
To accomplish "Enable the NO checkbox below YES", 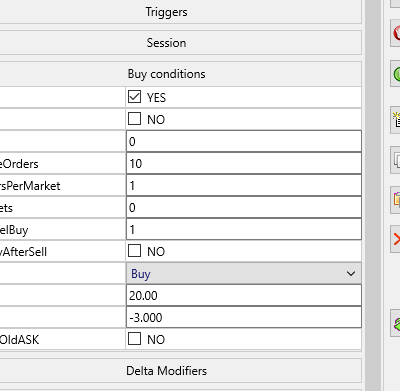I will (134, 119).
